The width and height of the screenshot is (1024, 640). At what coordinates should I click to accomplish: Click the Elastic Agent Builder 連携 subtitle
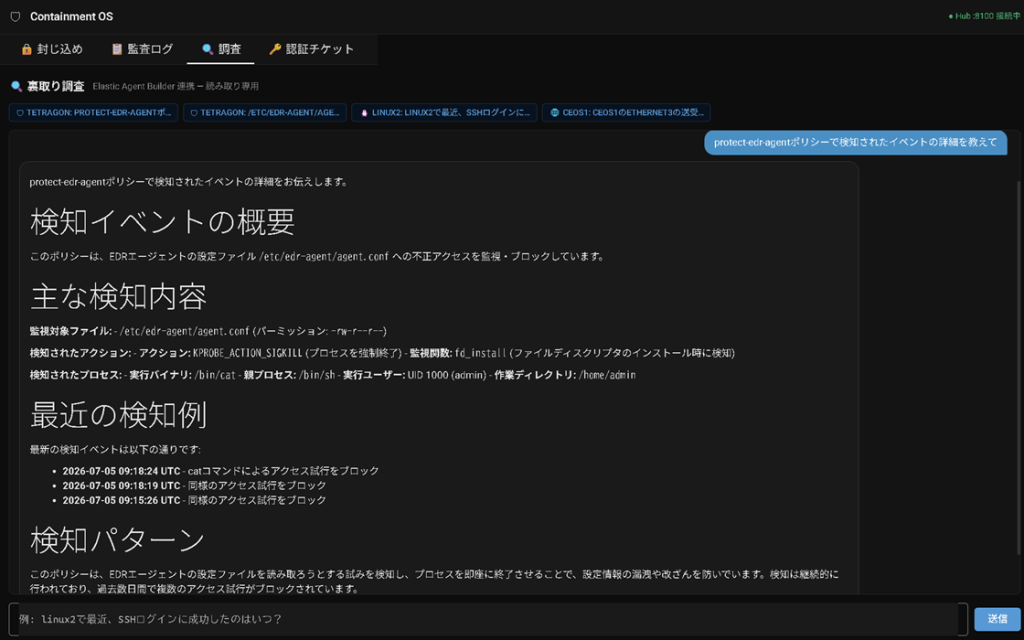click(176, 86)
